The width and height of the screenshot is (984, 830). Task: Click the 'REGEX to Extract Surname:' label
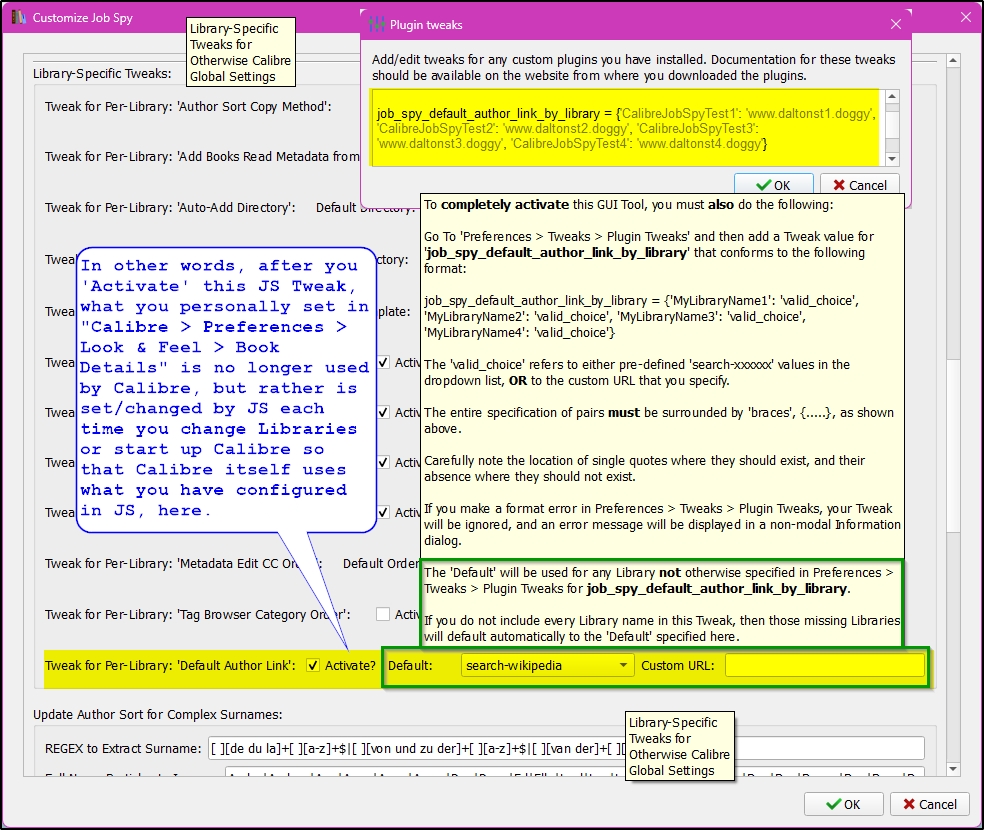coord(123,748)
